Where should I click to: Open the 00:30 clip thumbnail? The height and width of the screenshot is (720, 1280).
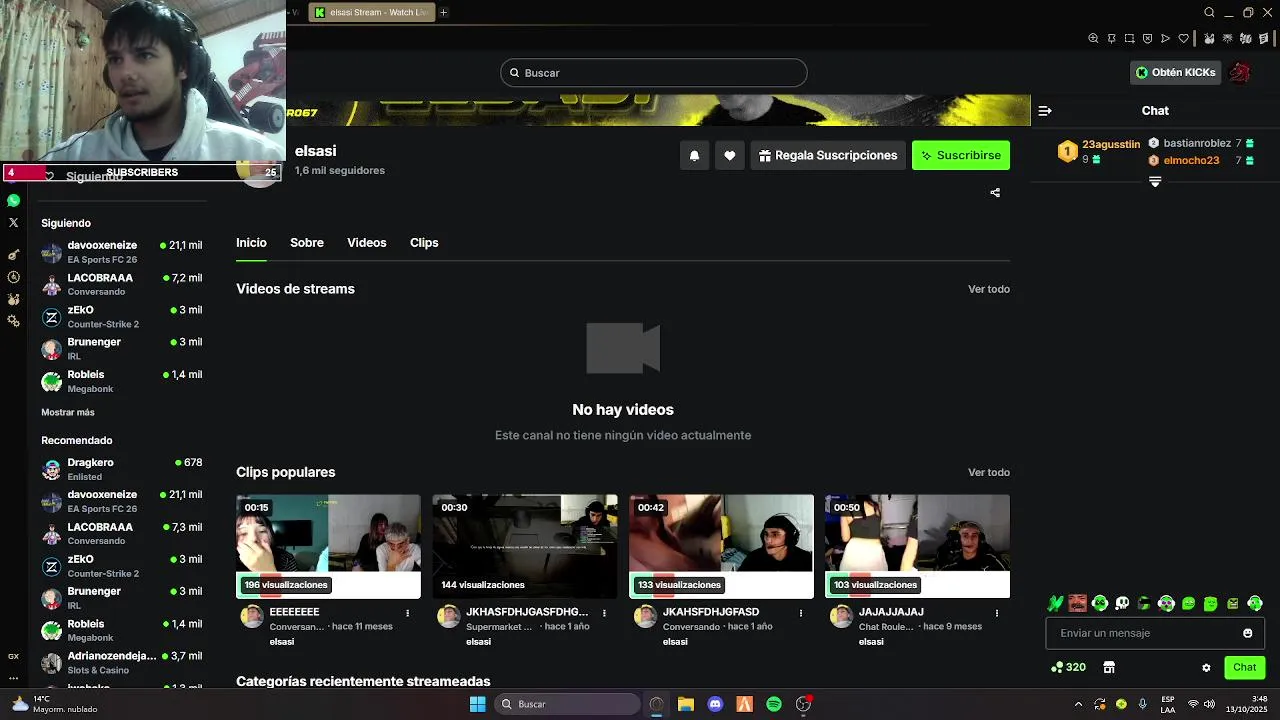tap(525, 546)
